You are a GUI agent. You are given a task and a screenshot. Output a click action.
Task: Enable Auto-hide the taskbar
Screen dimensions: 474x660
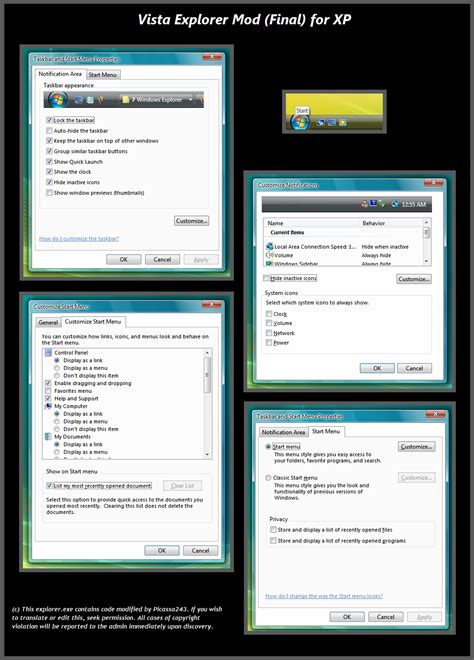coord(49,130)
